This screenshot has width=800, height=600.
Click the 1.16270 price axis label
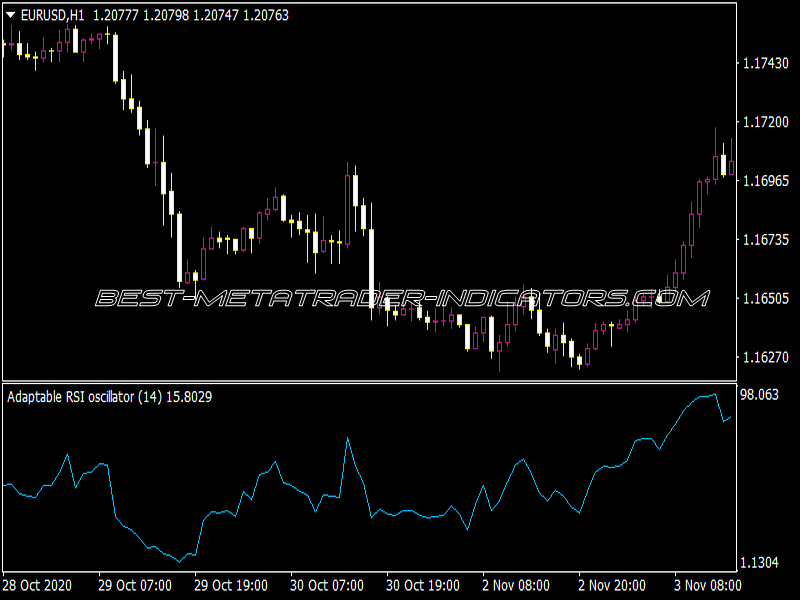point(766,357)
